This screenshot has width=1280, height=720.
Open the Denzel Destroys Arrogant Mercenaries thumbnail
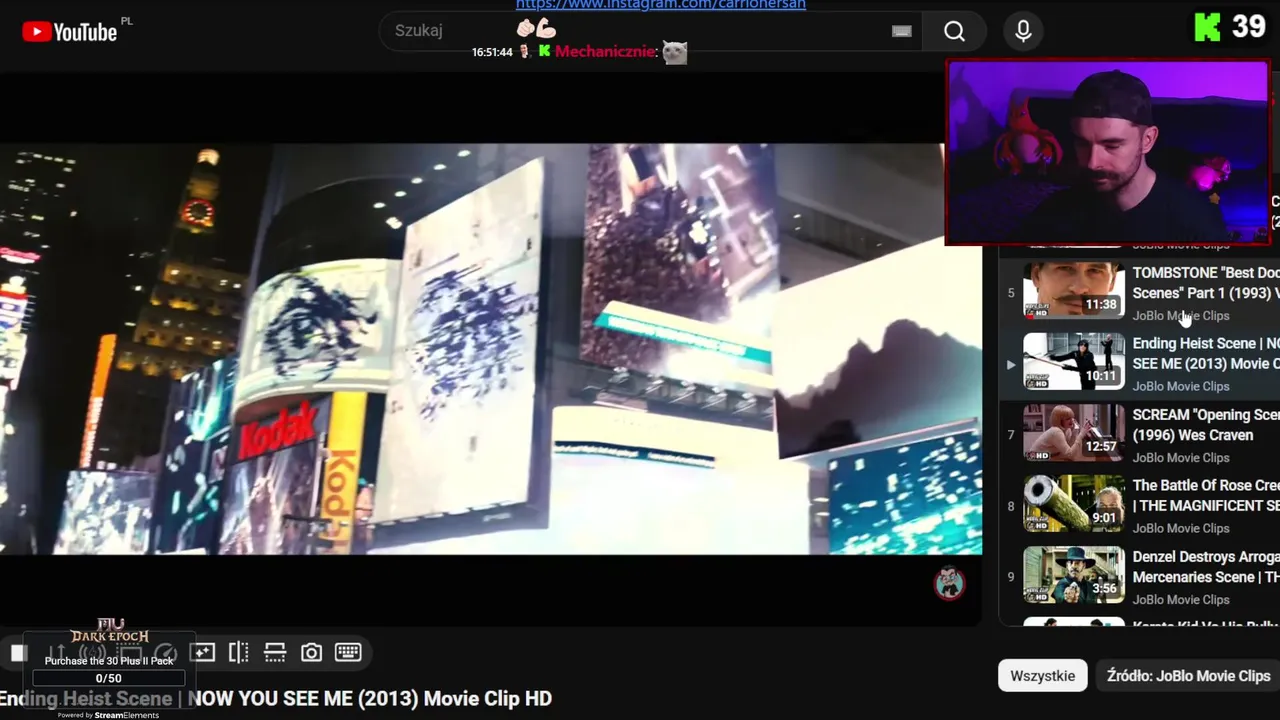1073,574
